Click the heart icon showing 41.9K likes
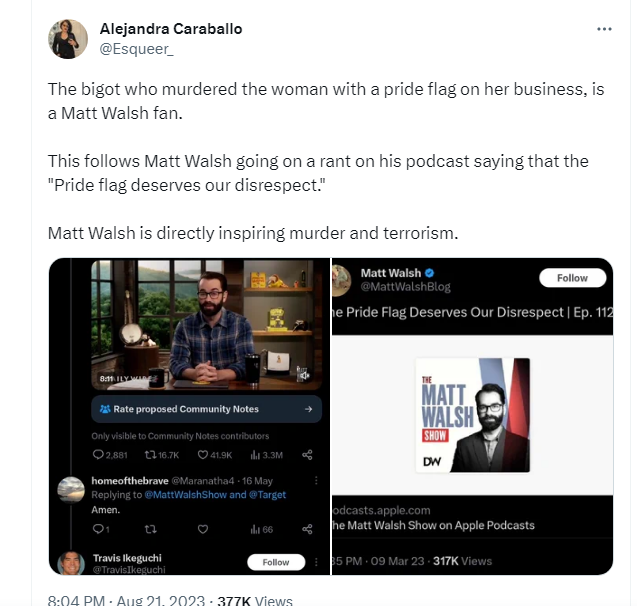Screen dimensions: 637x606 point(203,454)
